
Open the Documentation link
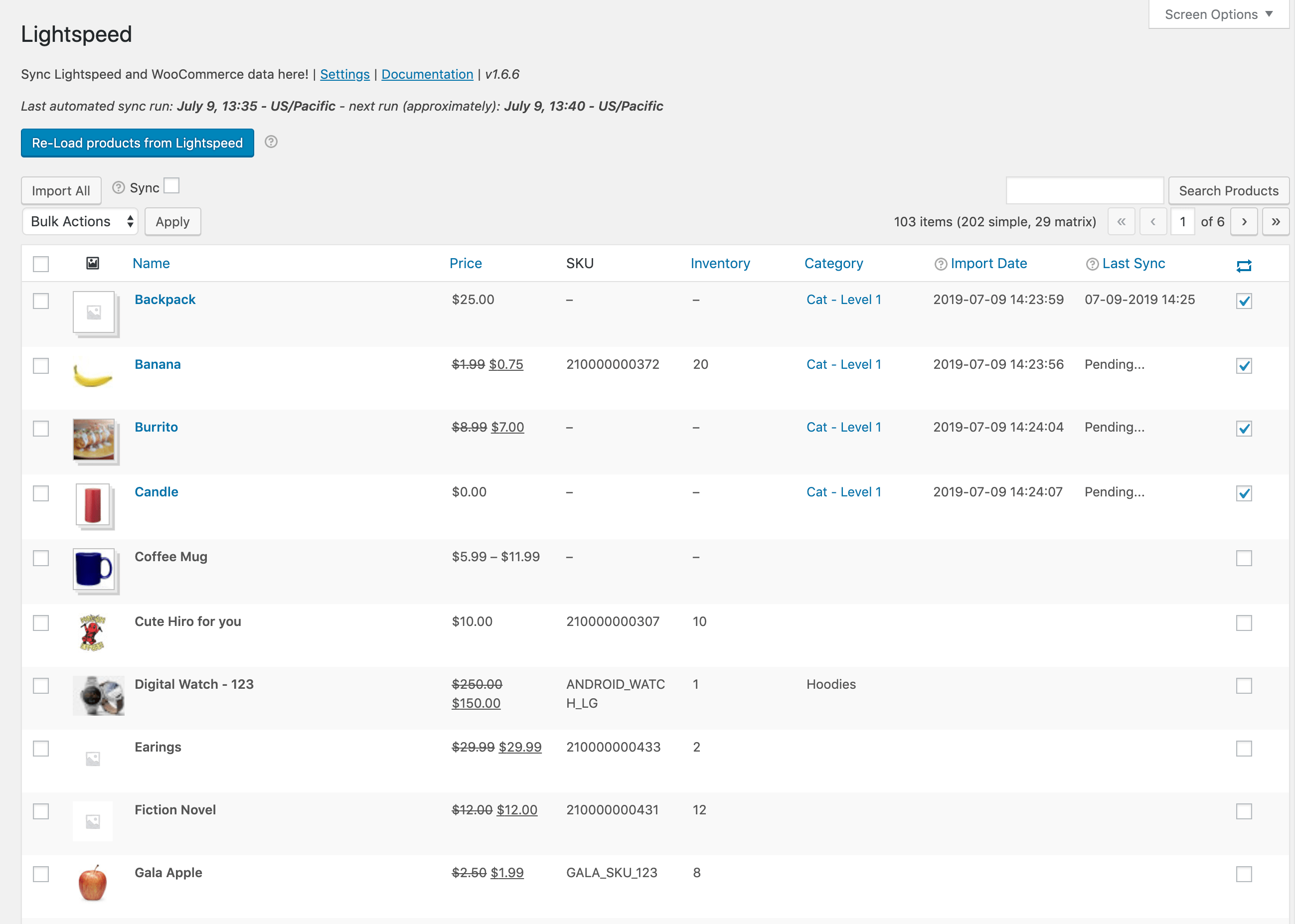pyautogui.click(x=427, y=74)
